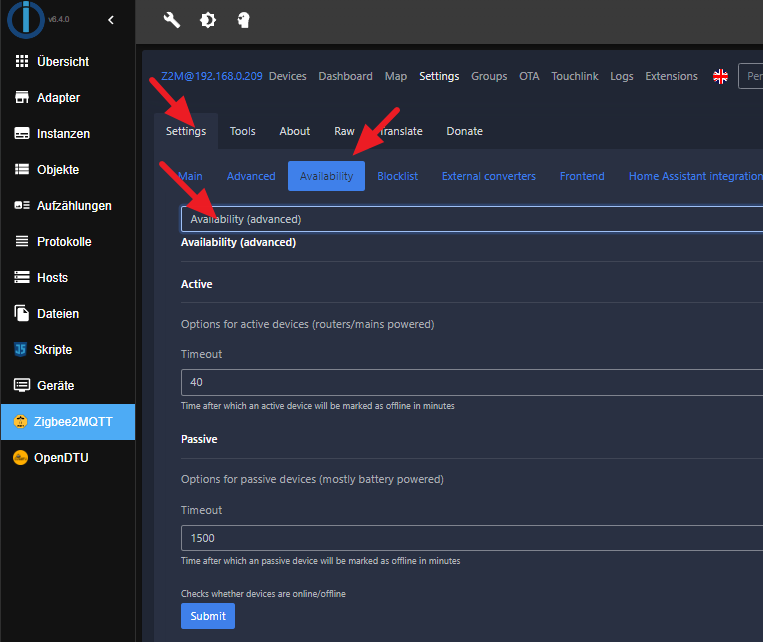Open Devices in top navigation
Image resolution: width=763 pixels, height=642 pixels.
click(288, 76)
